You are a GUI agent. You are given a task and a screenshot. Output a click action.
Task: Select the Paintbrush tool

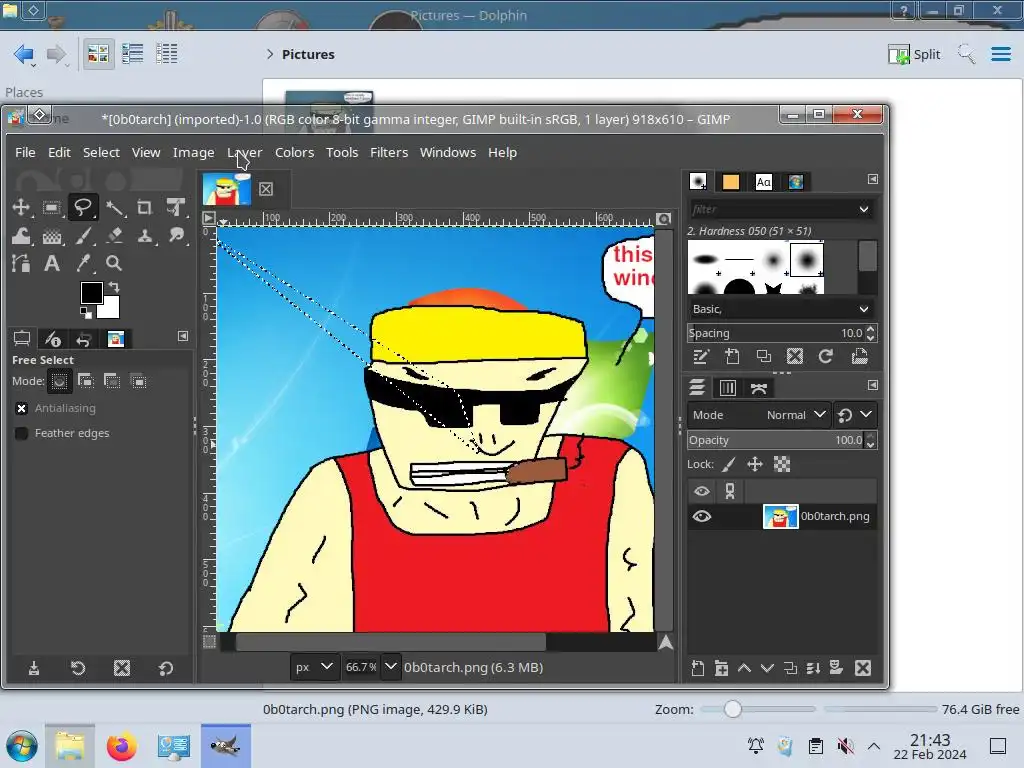point(82,236)
